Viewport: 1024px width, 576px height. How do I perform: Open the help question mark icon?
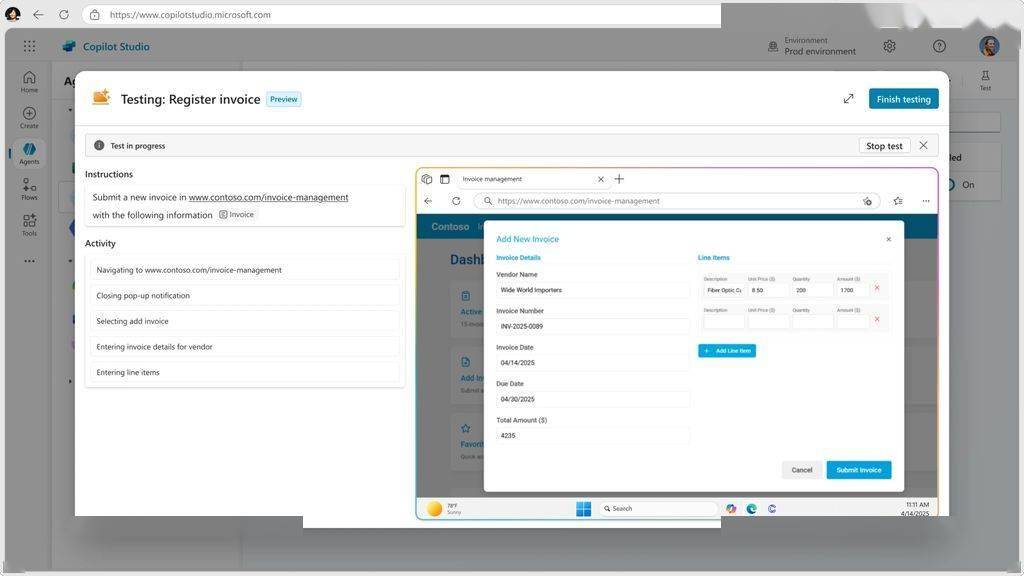pyautogui.click(x=939, y=46)
